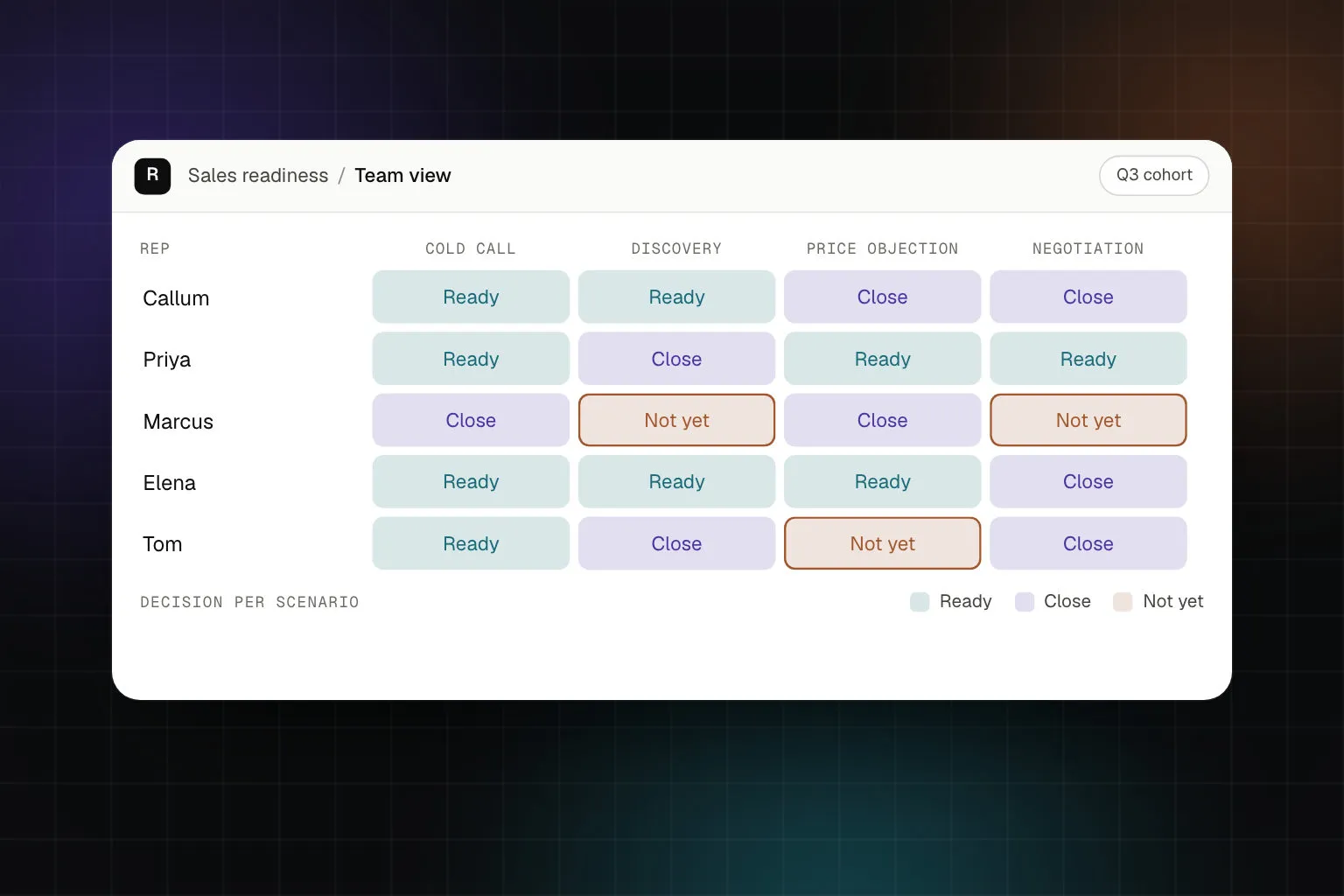Screen dimensions: 1344x896
Task: Open Tom's Negotiation Close cell
Action: pyautogui.click(x=1088, y=543)
